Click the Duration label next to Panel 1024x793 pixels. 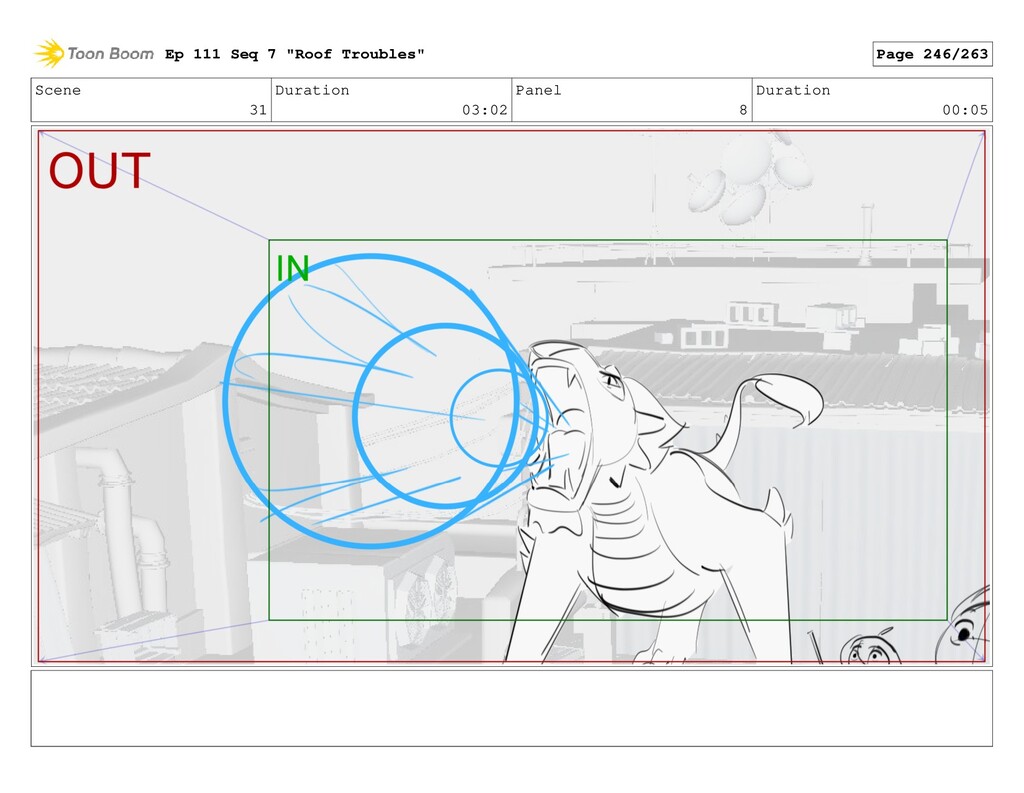pyautogui.click(x=793, y=90)
